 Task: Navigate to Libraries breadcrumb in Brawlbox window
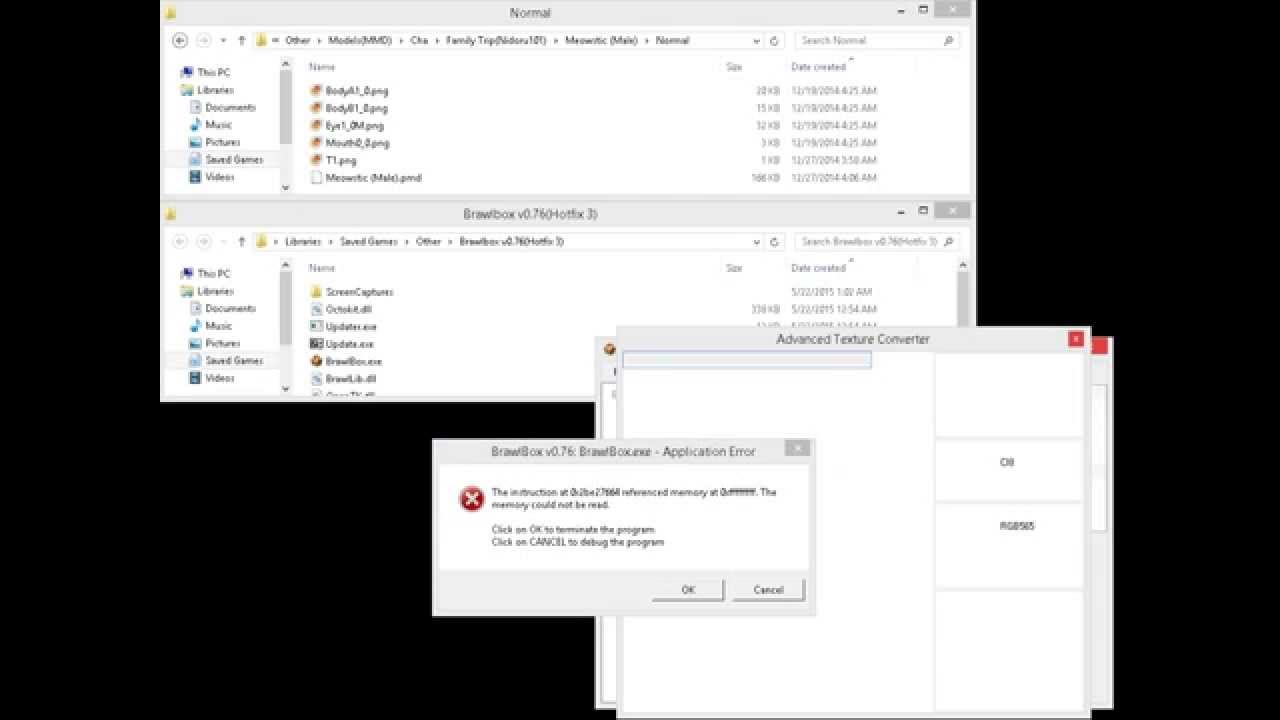pos(303,242)
